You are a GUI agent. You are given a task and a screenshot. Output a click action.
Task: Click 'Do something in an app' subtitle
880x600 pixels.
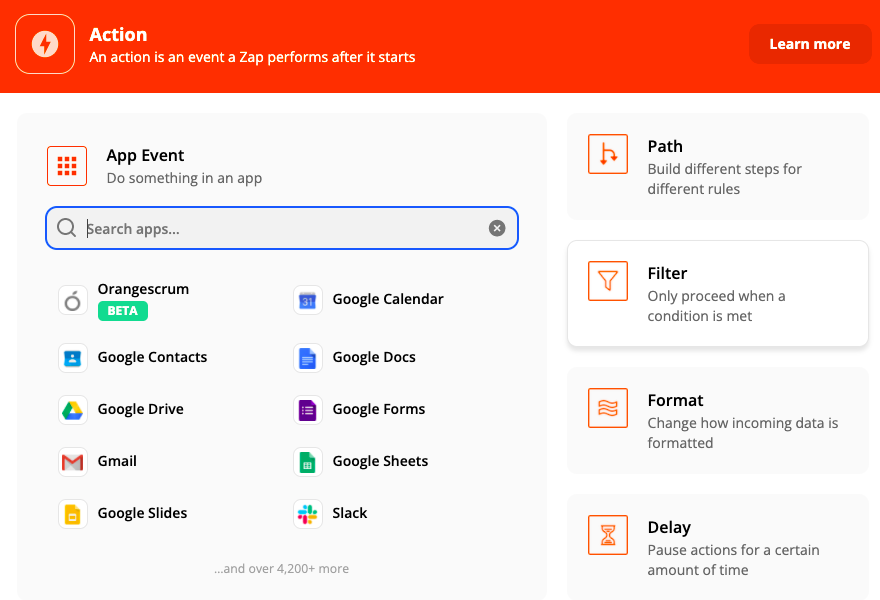pos(184,178)
